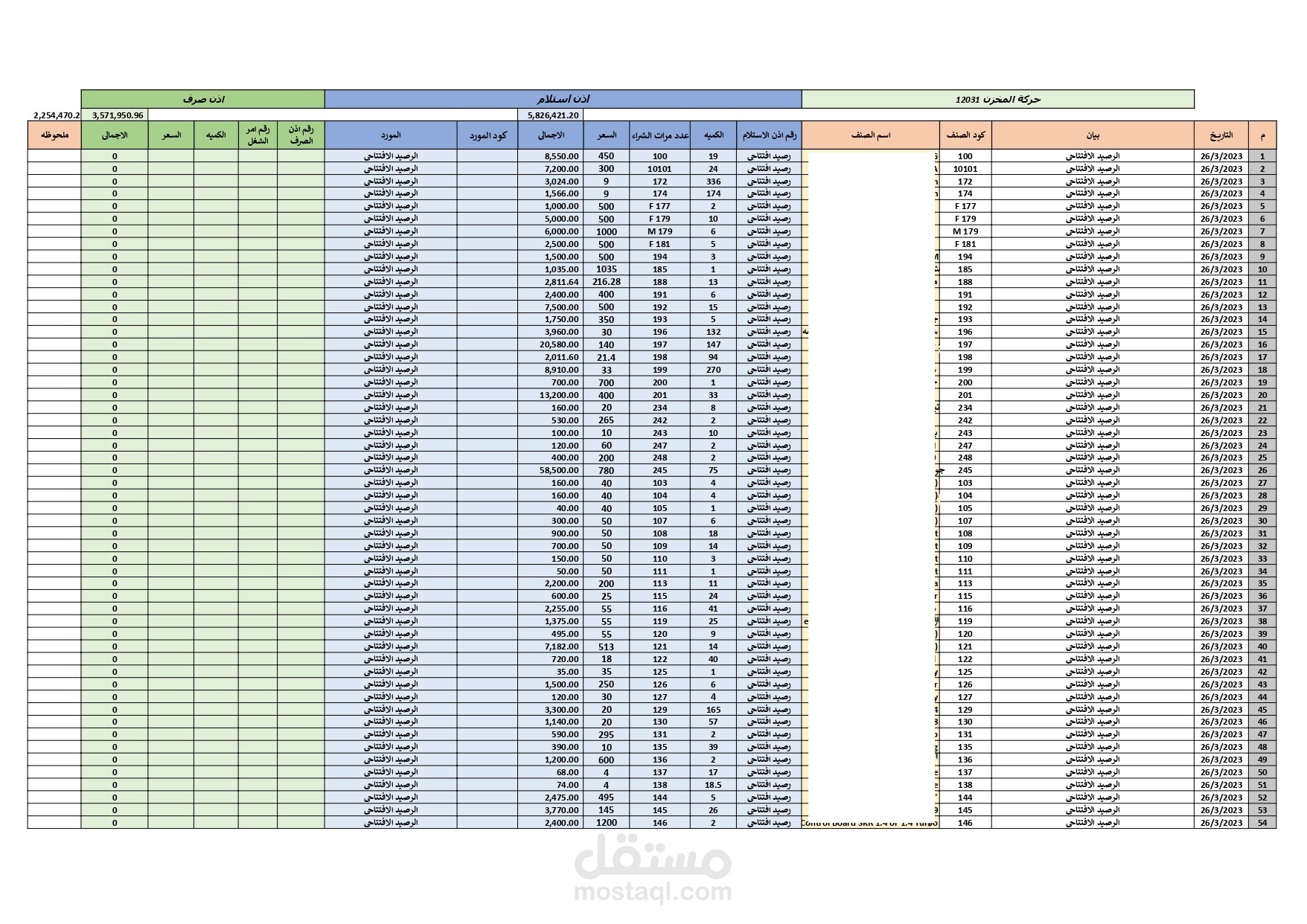The width and height of the screenshot is (1307, 924).
Task: Select the total cell 1,566.00
Action: click(x=551, y=193)
